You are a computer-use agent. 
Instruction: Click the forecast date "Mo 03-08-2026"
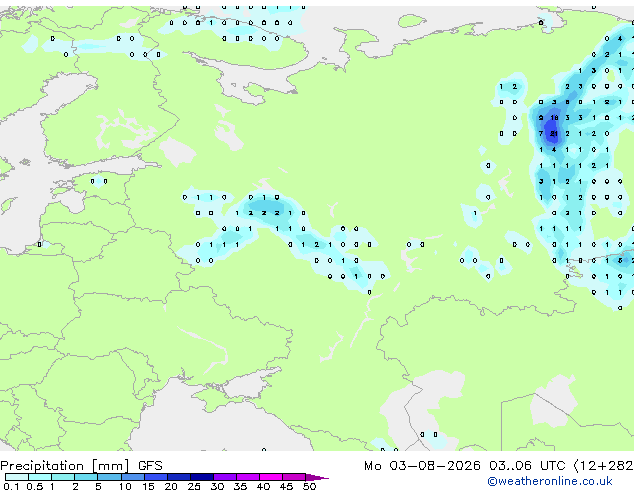coord(422,466)
